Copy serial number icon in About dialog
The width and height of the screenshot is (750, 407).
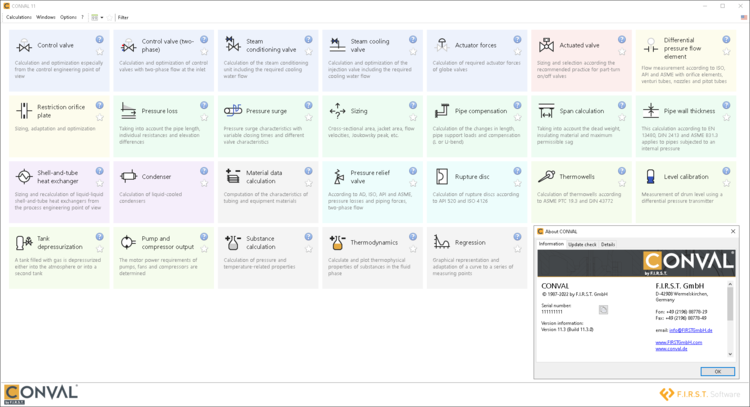604,310
